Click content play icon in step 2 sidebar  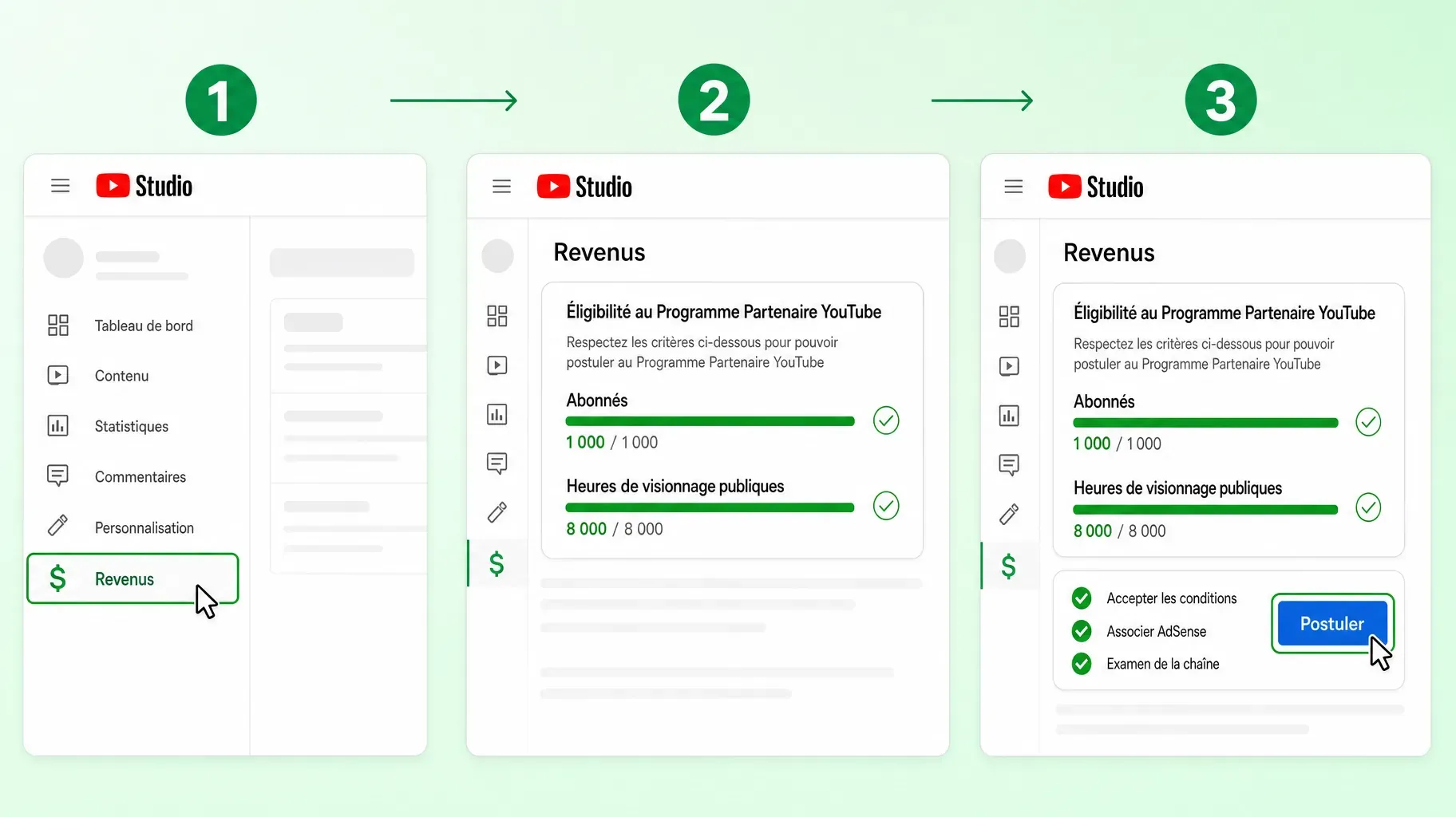(497, 365)
